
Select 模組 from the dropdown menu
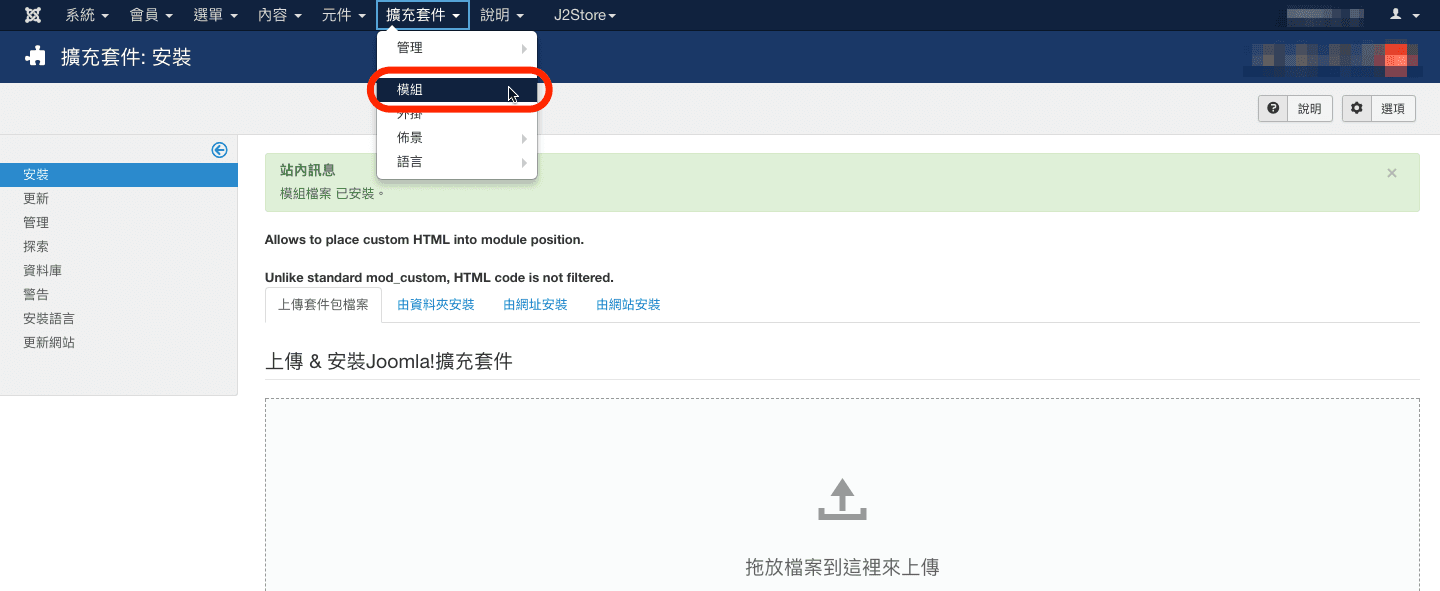[457, 90]
